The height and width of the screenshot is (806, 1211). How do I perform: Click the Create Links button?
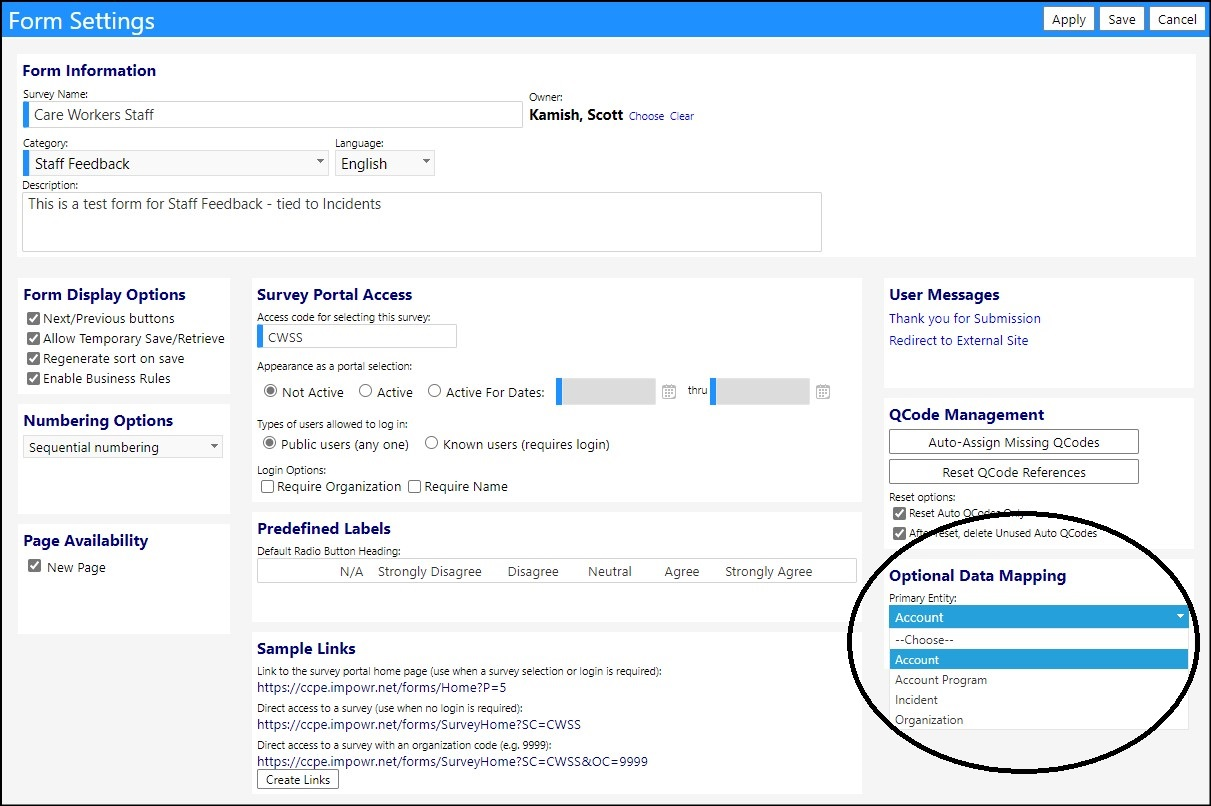(298, 779)
